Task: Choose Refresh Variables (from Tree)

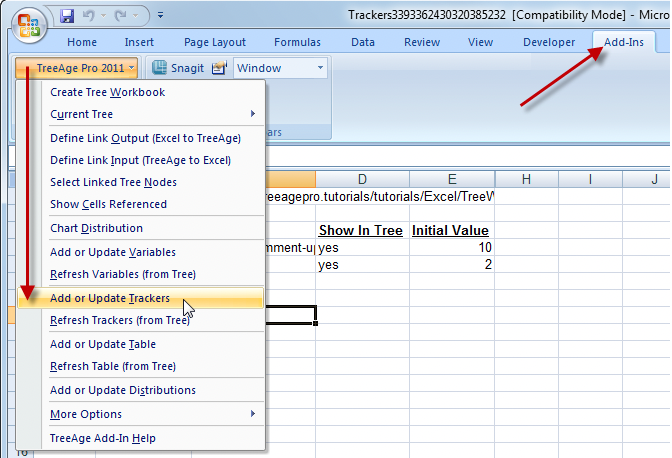Action: tap(141, 274)
